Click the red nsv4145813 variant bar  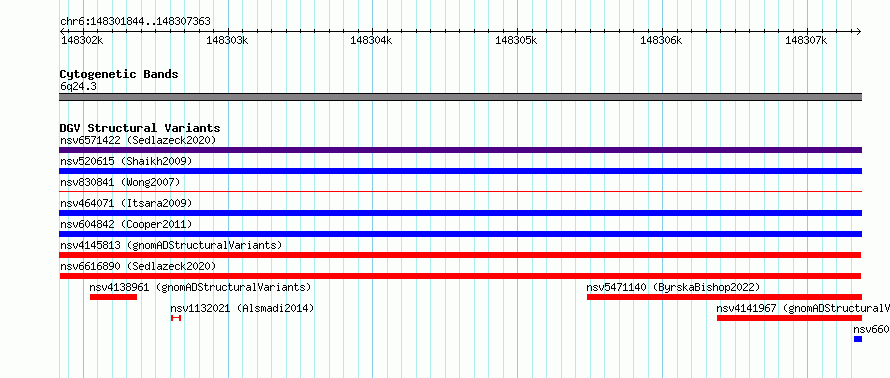460,255
